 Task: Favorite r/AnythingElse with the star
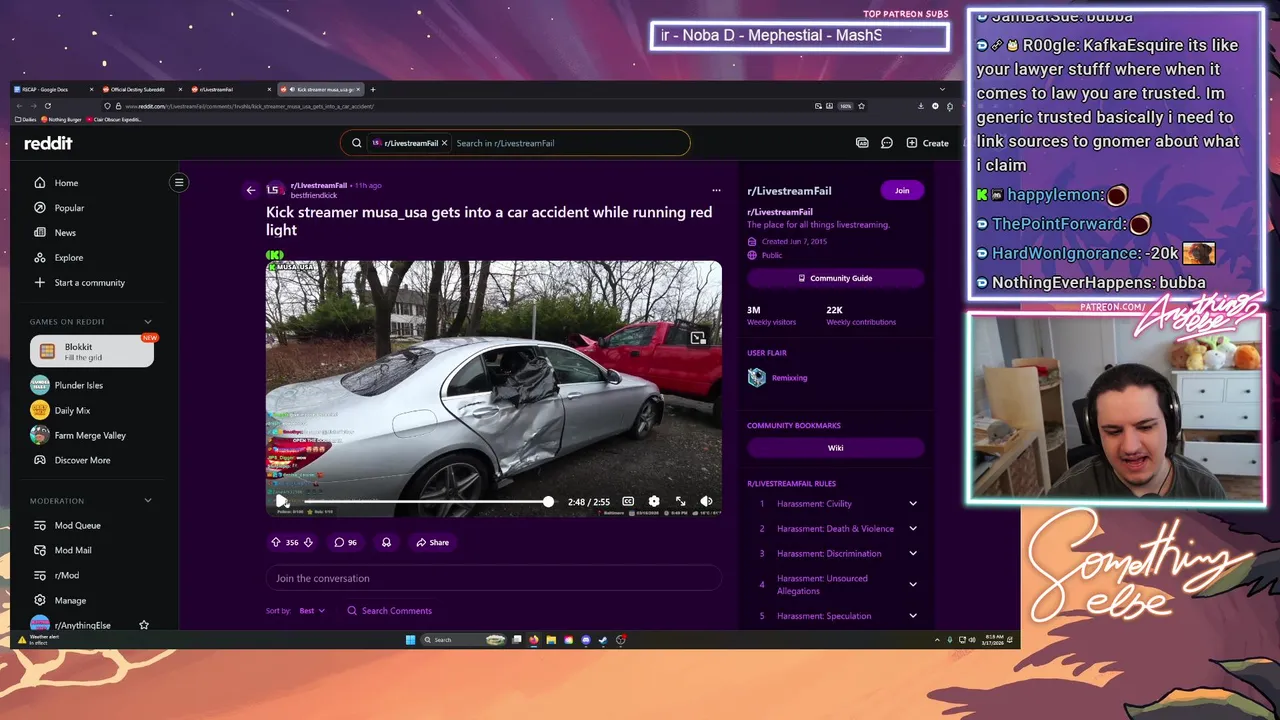(144, 625)
